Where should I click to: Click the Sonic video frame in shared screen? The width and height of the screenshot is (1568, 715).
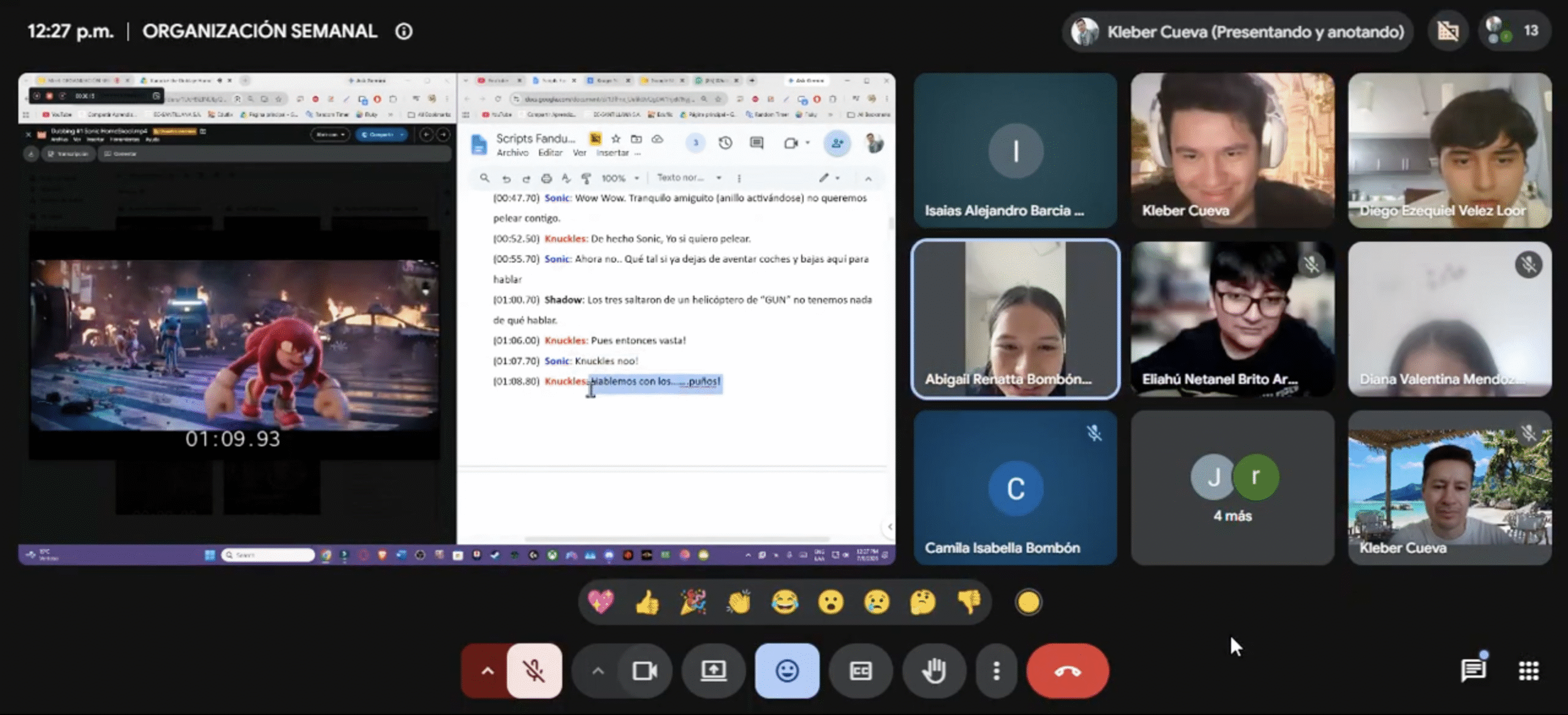(x=235, y=345)
